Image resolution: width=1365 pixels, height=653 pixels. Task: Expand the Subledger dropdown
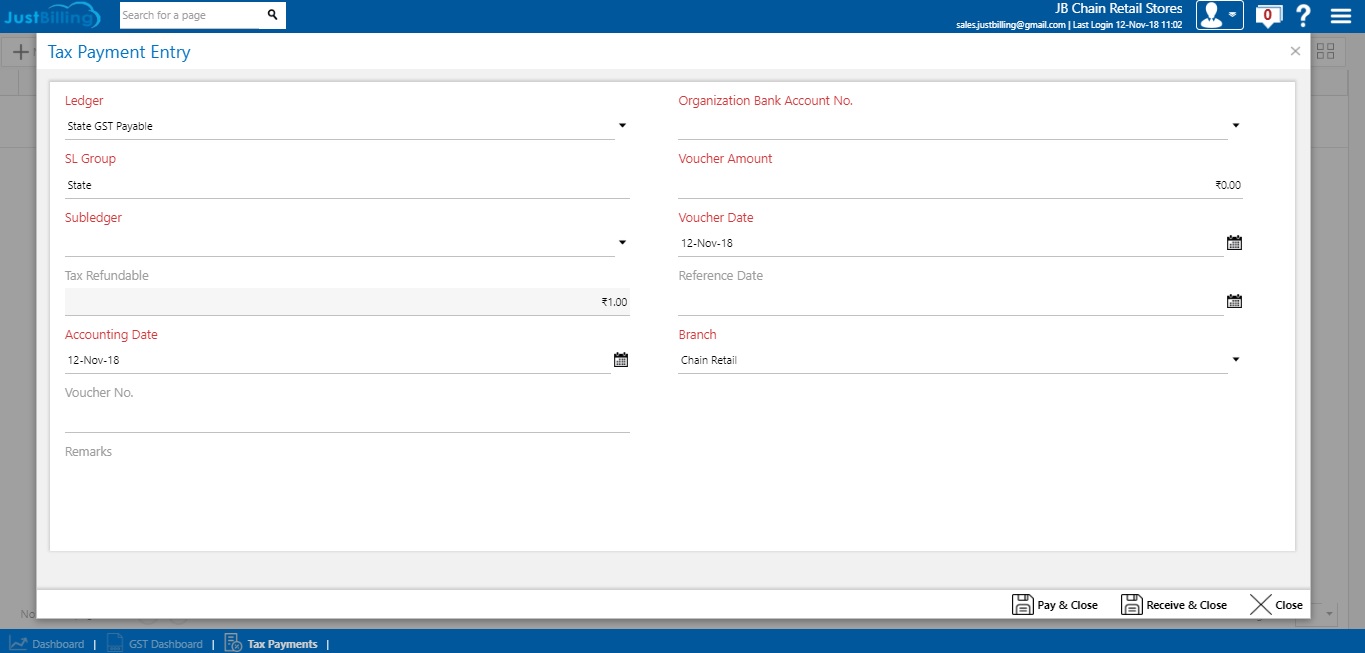point(622,242)
